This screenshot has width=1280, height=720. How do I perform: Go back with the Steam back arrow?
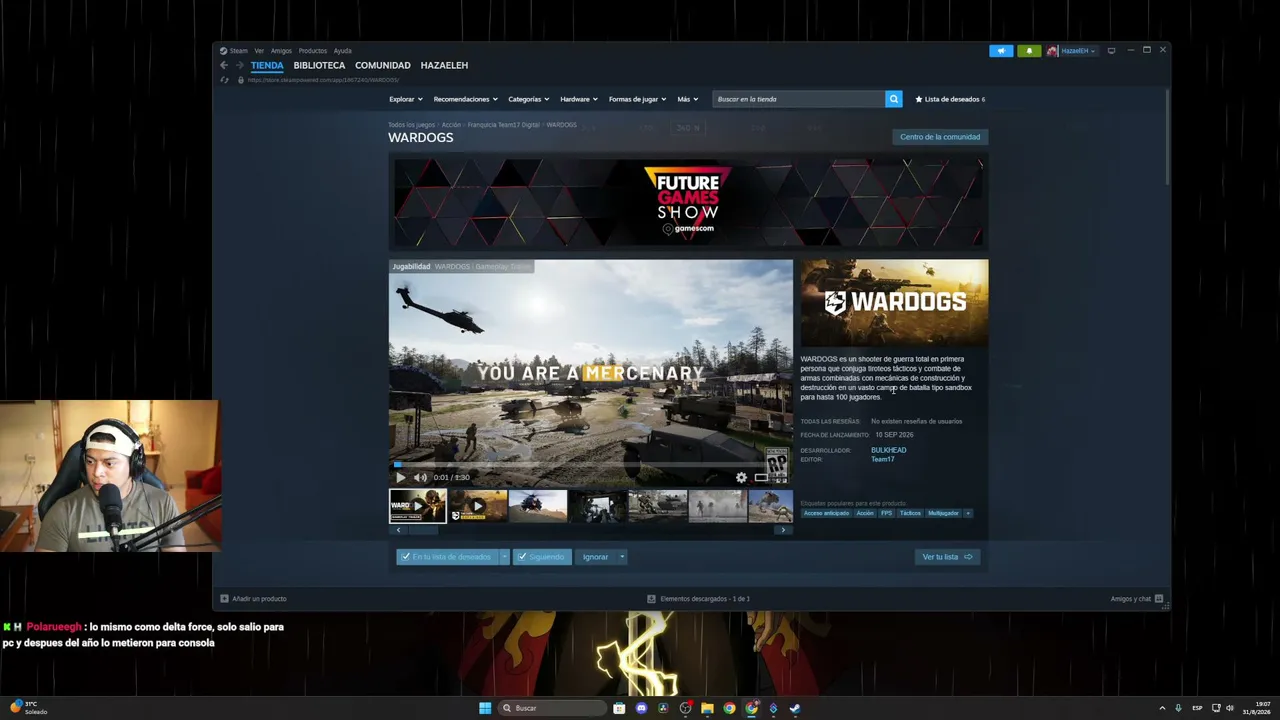pos(224,65)
